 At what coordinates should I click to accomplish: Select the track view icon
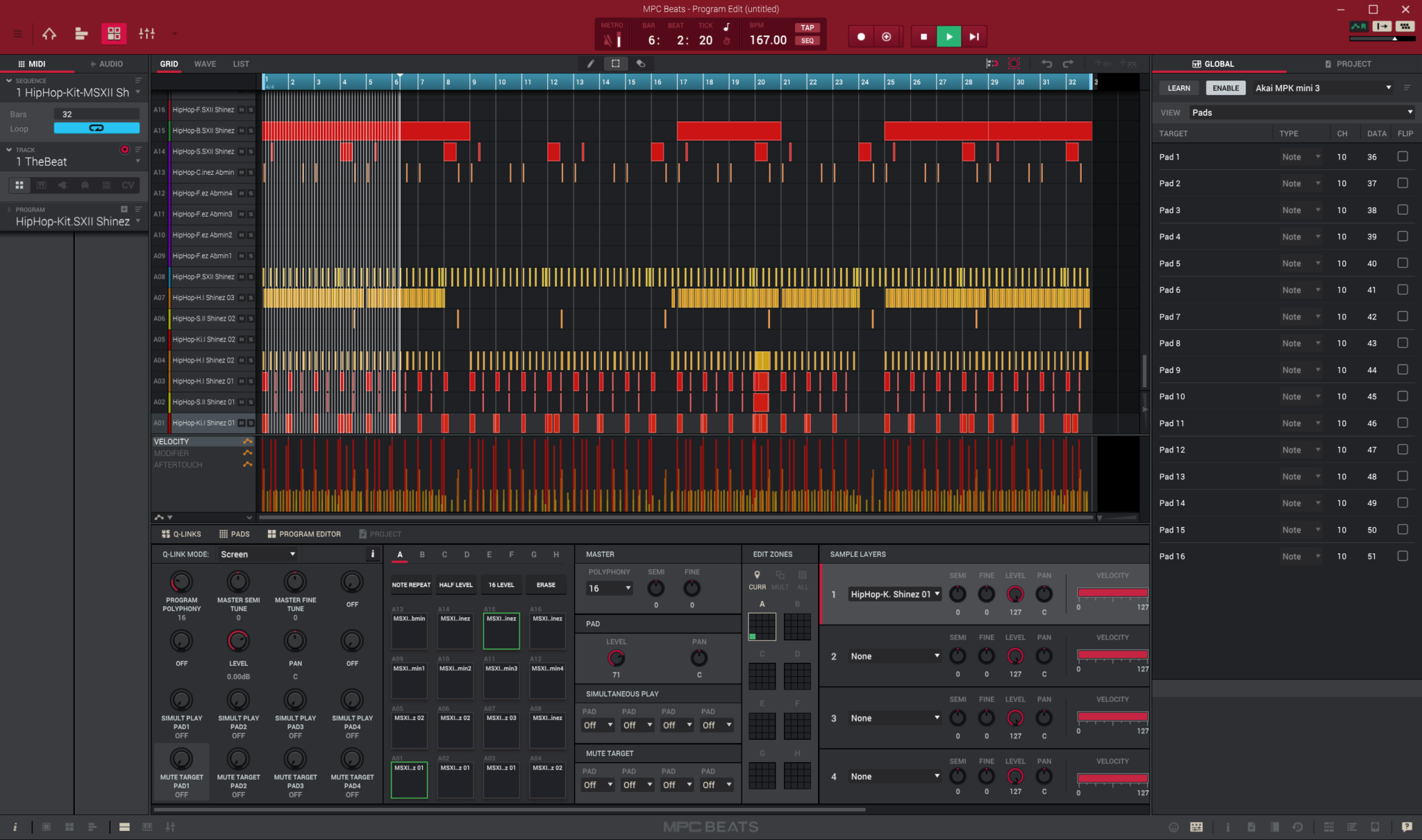(81, 33)
